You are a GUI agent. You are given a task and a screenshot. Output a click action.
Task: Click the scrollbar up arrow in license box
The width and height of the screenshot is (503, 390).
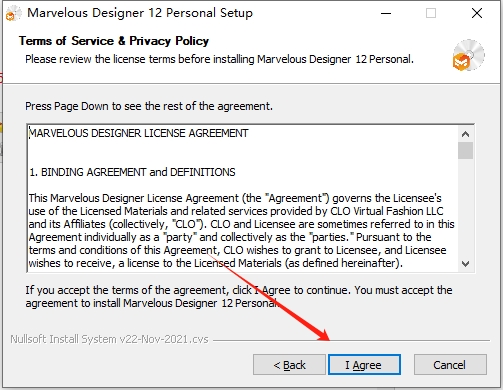click(x=465, y=134)
